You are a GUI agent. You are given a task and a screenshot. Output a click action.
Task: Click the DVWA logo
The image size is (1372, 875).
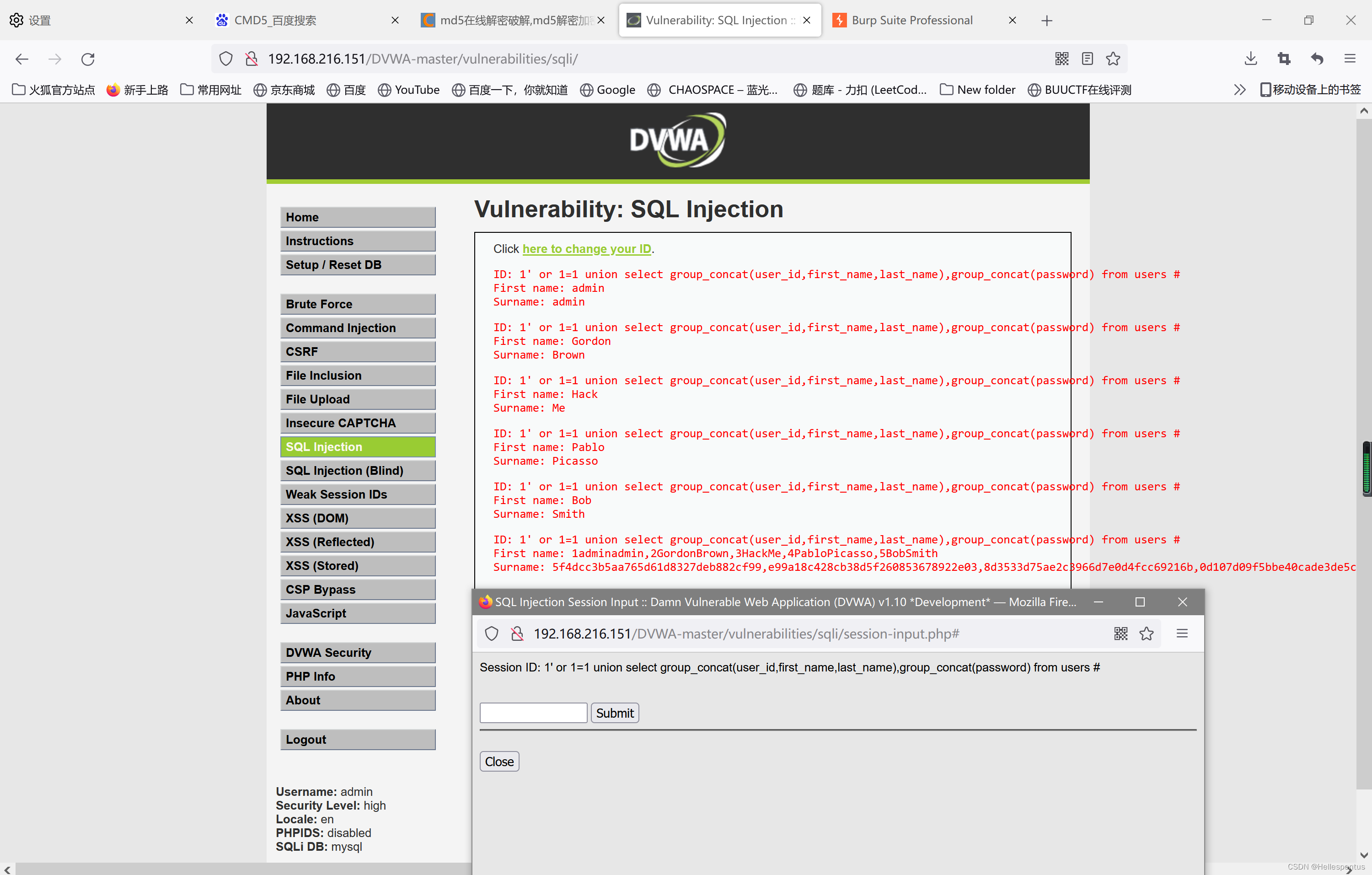pos(677,140)
